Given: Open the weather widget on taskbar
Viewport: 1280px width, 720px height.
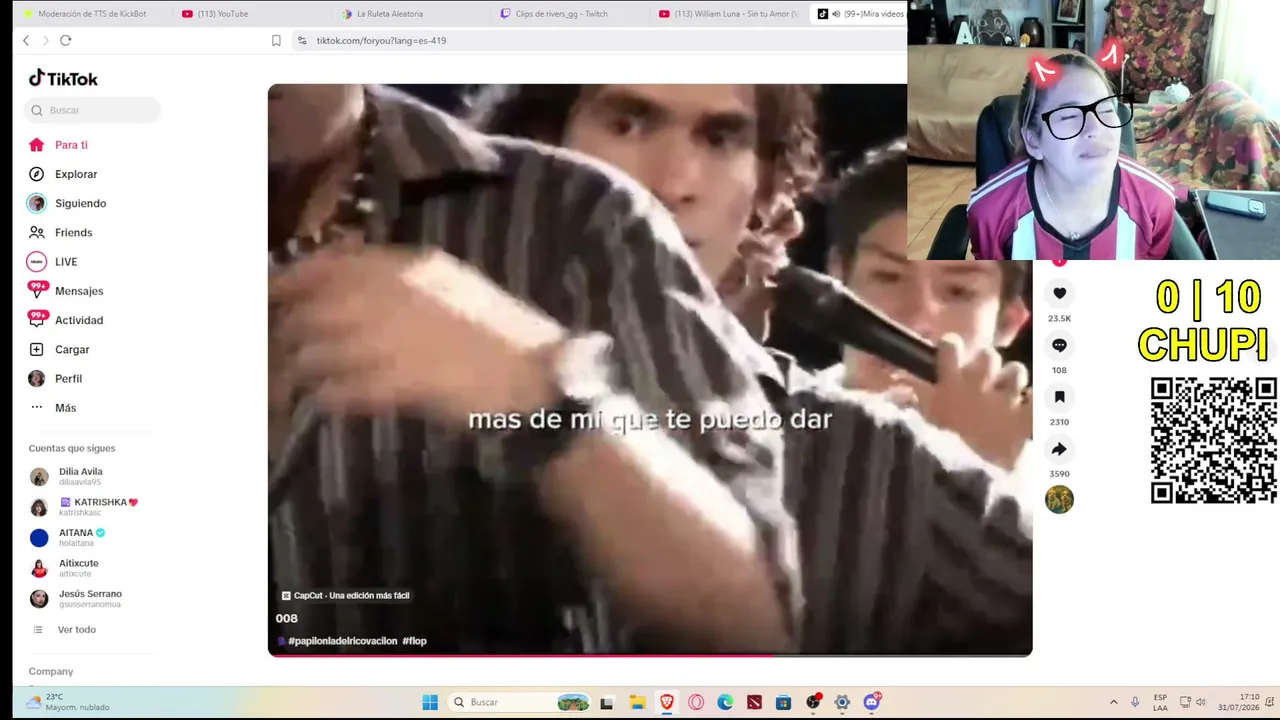Looking at the screenshot, I should pyautogui.click(x=68, y=702).
